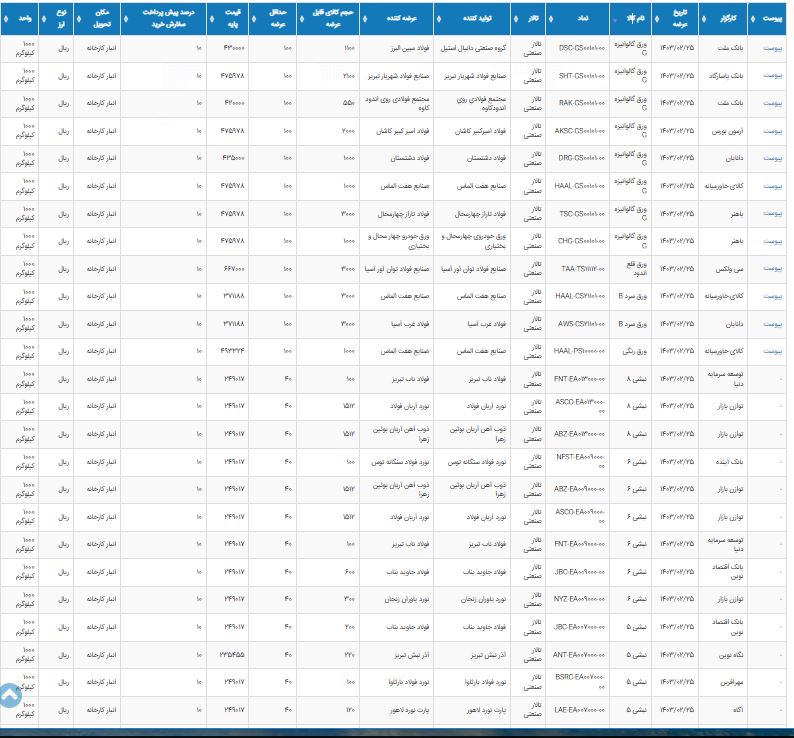This screenshot has height=738, width=794.
Task: Click the round scroll-to-top arrow button
Action: (10, 695)
